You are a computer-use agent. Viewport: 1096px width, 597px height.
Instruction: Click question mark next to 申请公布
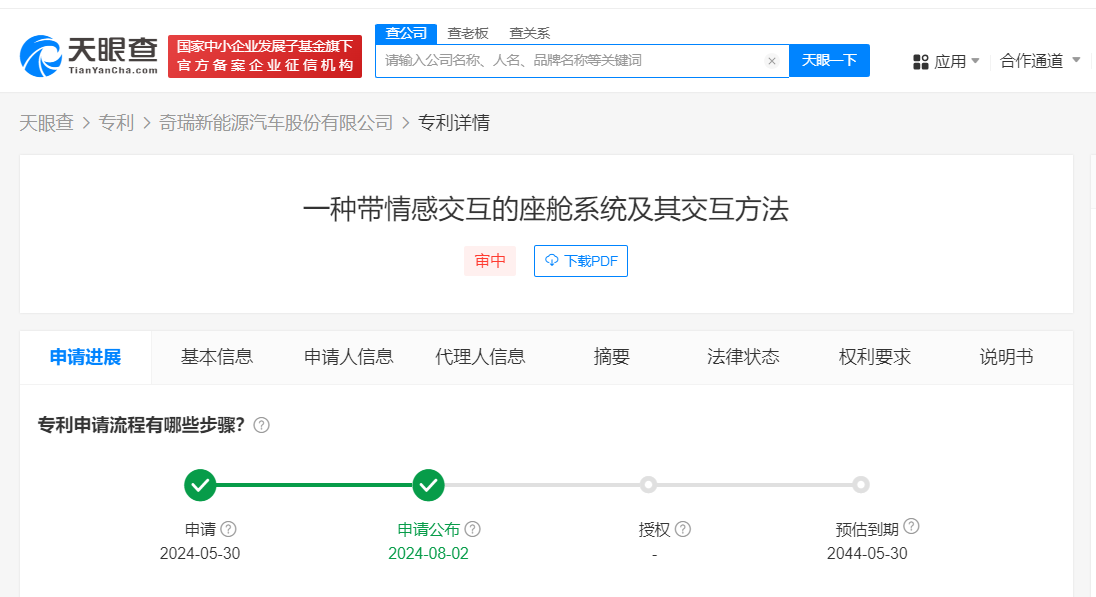pyautogui.click(x=473, y=529)
